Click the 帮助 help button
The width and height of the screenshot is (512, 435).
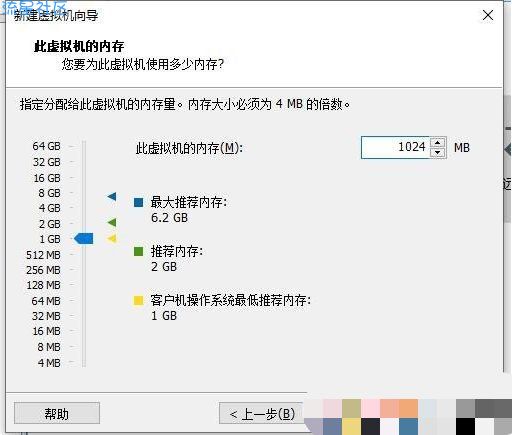57,413
